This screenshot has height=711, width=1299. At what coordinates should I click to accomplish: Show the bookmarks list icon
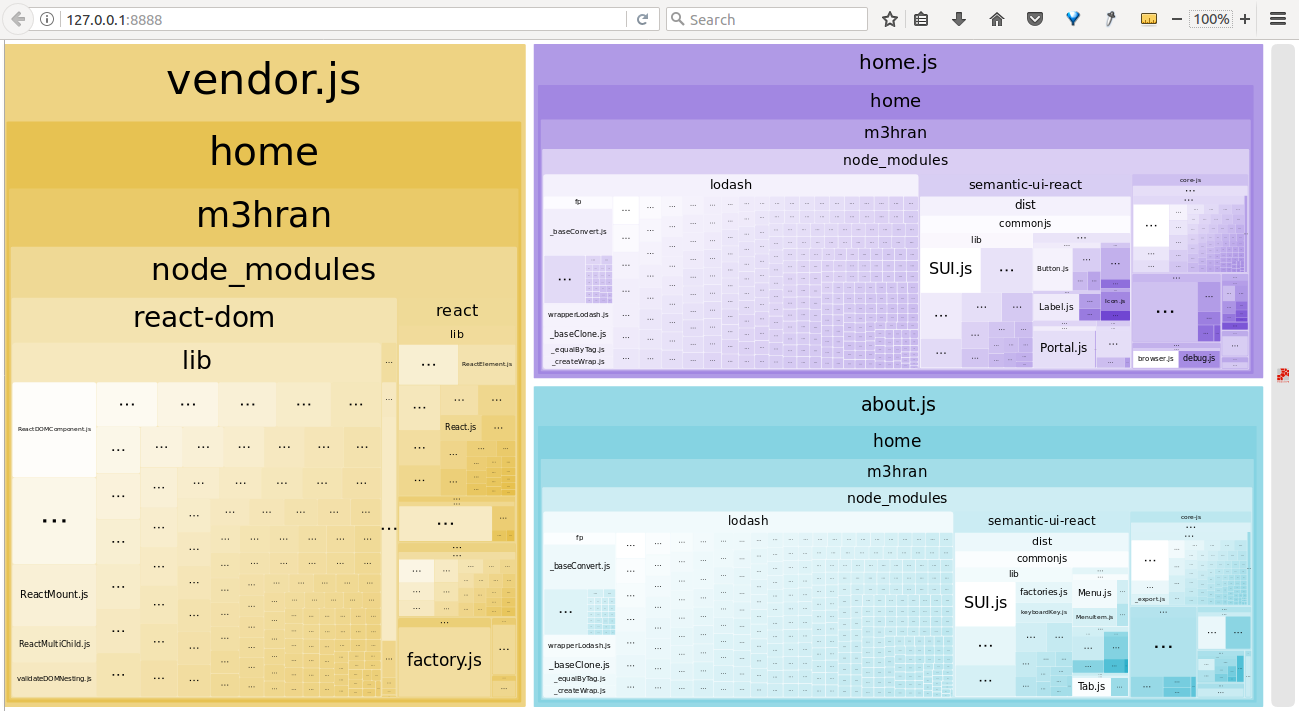pyautogui.click(x=921, y=19)
